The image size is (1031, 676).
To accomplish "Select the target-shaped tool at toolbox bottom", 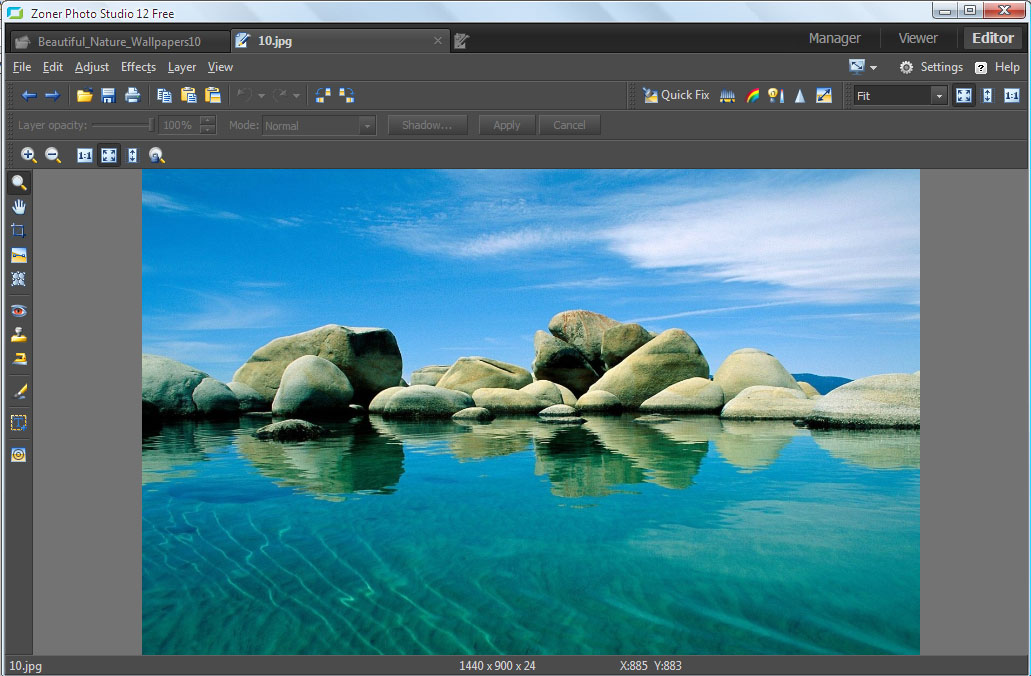I will tap(18, 454).
